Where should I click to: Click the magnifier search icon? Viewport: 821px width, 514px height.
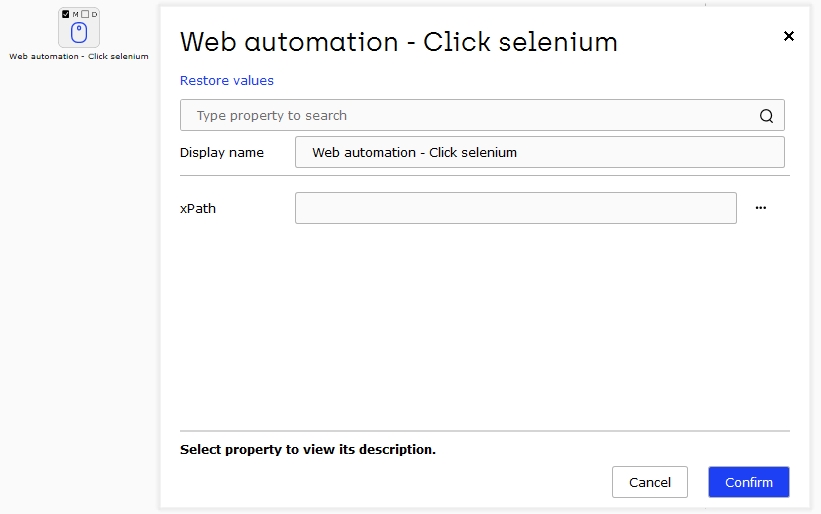766,116
